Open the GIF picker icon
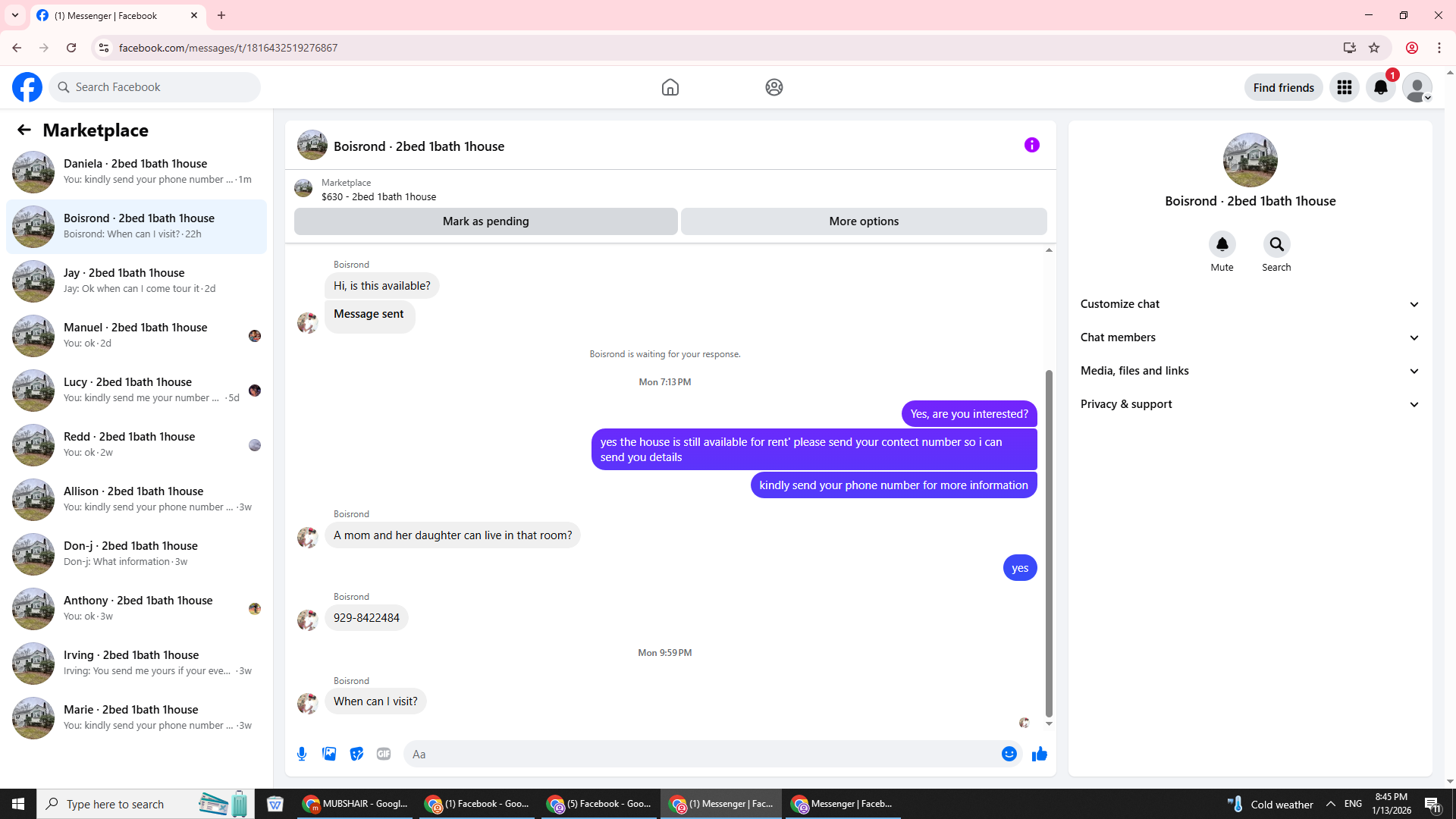 [384, 754]
